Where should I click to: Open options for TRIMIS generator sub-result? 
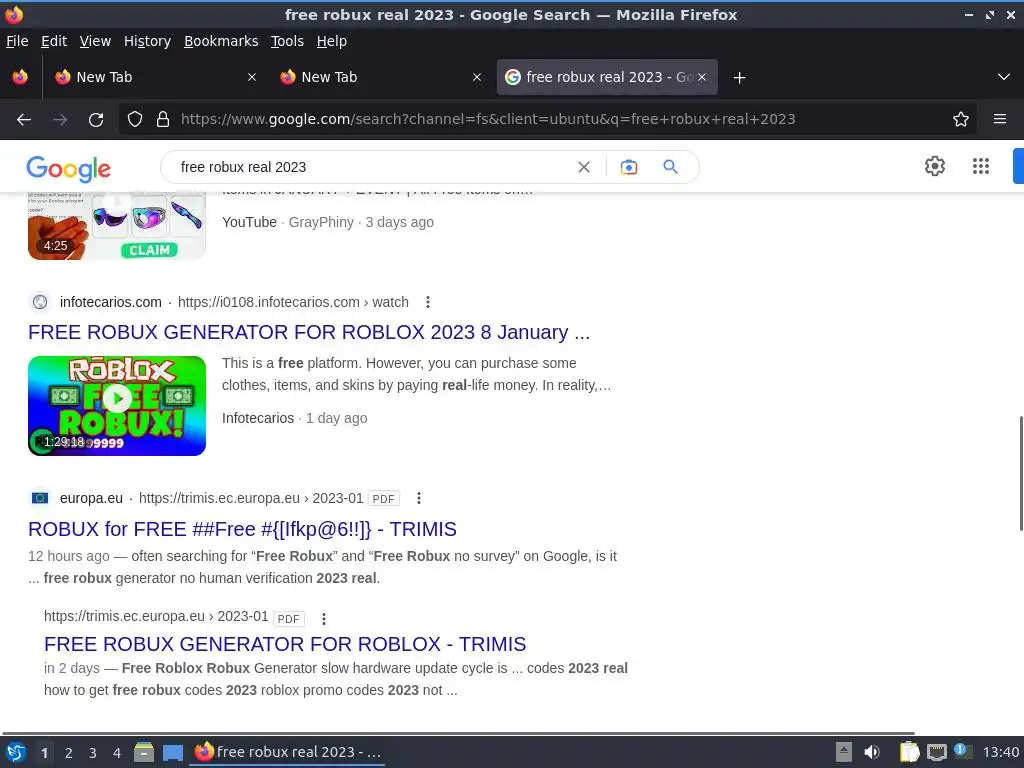323,618
